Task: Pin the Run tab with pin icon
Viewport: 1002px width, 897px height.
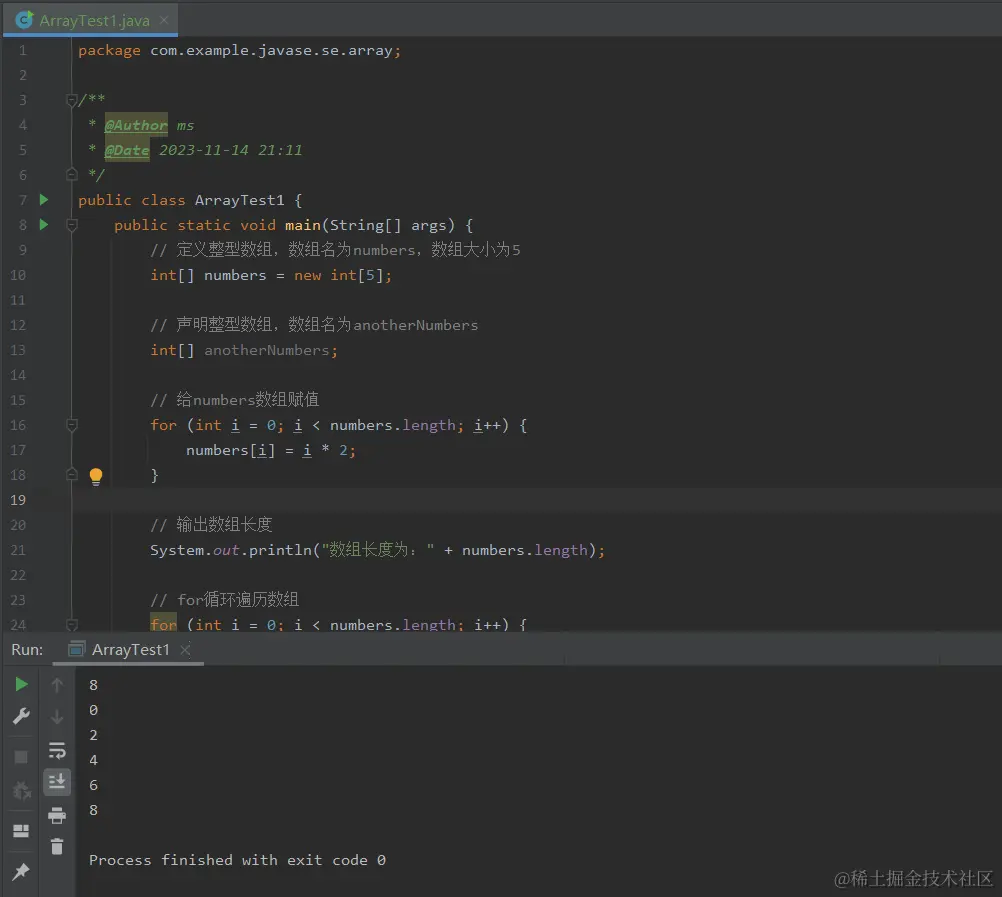Action: coord(20,871)
